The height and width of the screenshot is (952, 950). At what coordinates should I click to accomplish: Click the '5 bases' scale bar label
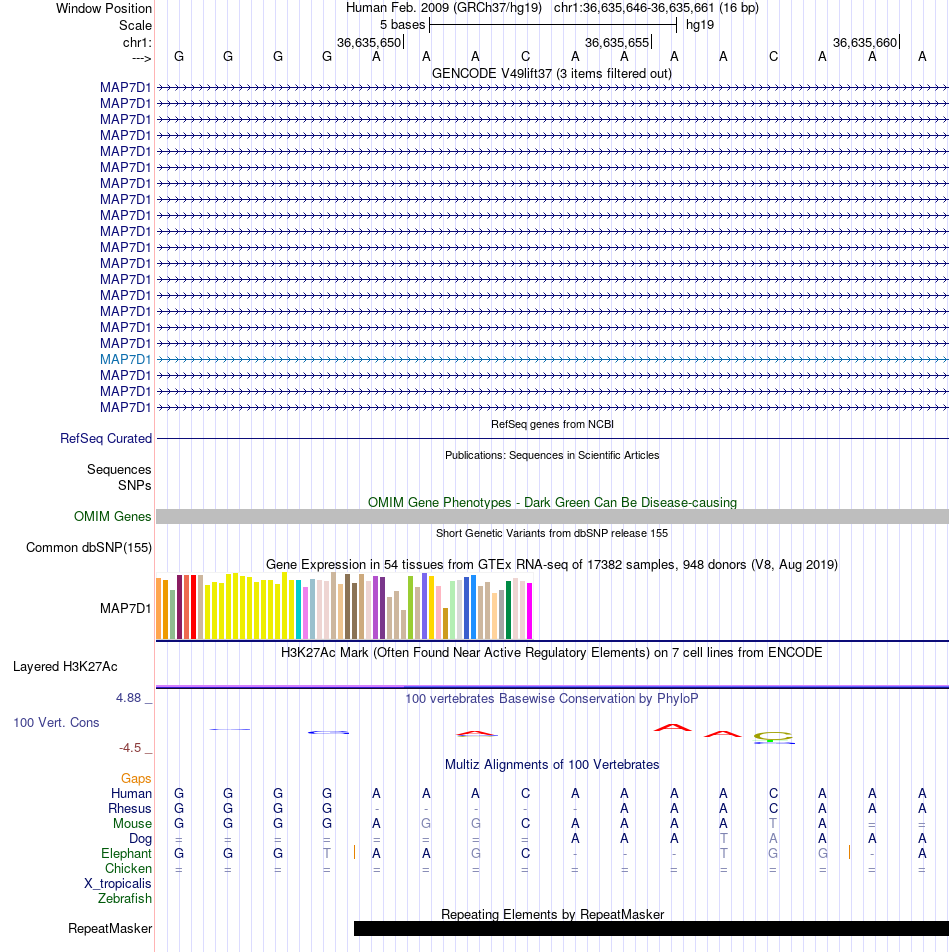(402, 25)
